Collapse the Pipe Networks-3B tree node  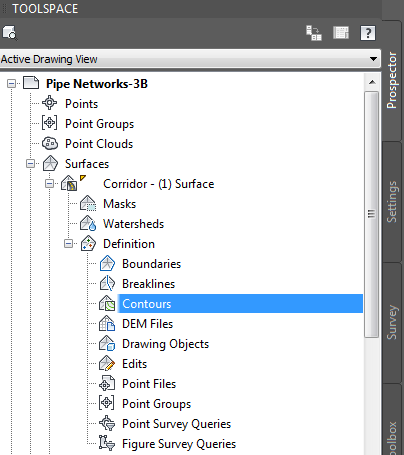(x=12, y=83)
